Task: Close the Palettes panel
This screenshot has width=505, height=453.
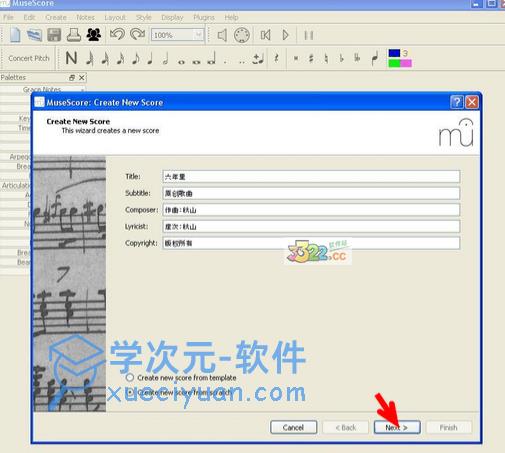Action: (82, 78)
